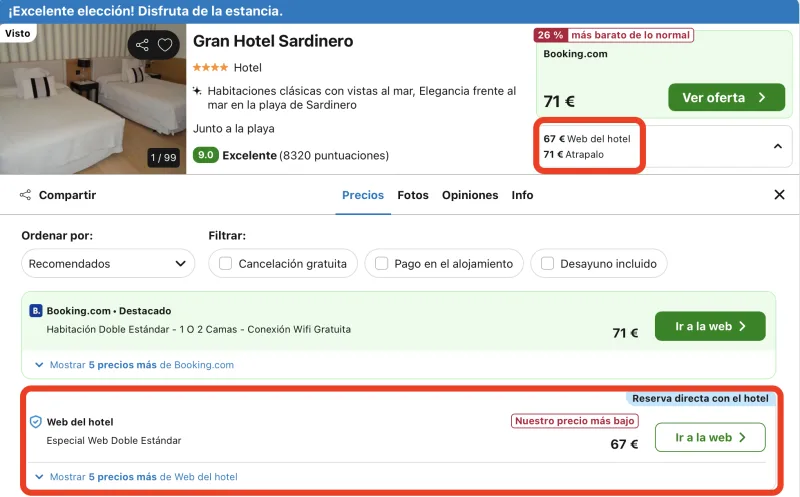Click the 1 / 99 photo counter
The width and height of the screenshot is (800, 497).
coord(163,157)
